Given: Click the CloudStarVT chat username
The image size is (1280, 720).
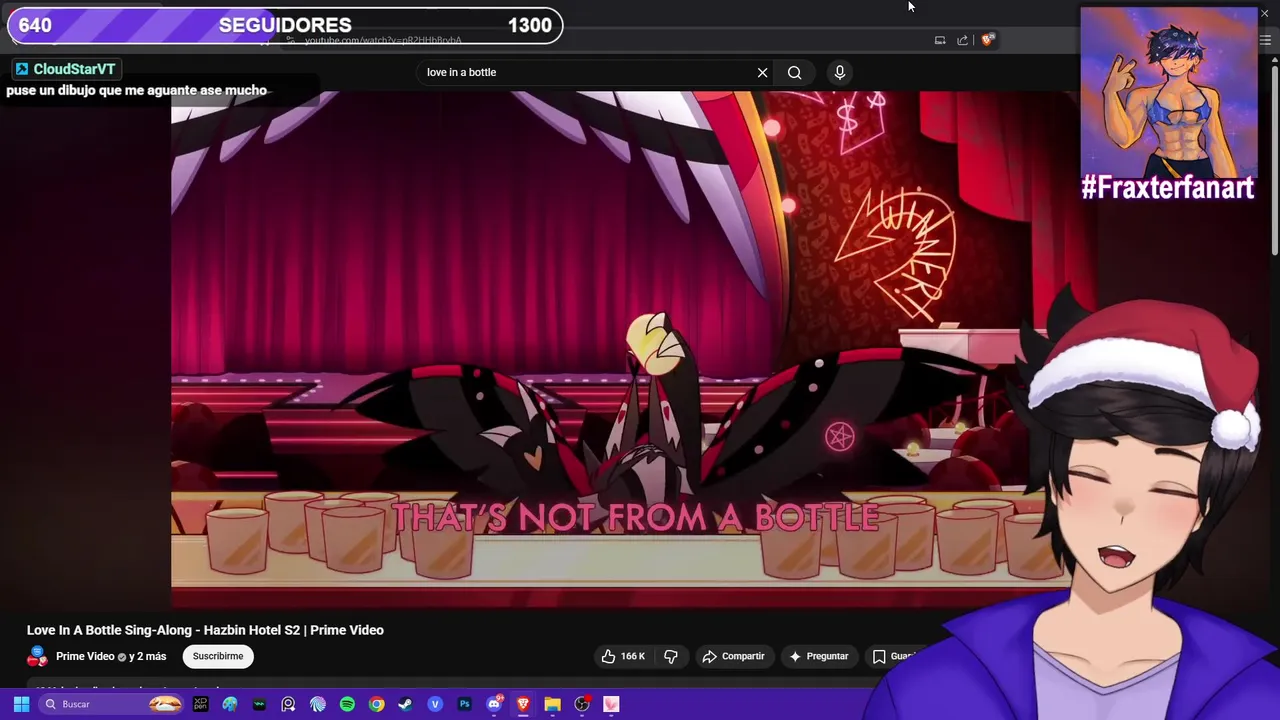Looking at the screenshot, I should click(x=65, y=69).
